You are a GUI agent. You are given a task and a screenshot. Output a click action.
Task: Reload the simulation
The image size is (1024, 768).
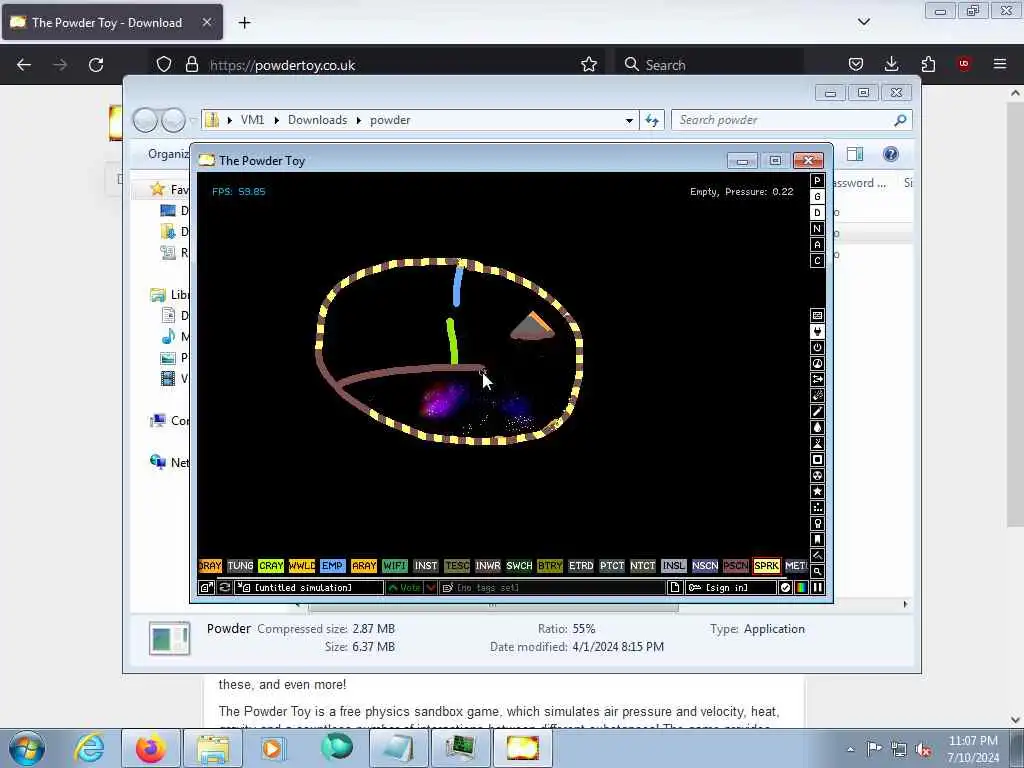click(x=225, y=588)
